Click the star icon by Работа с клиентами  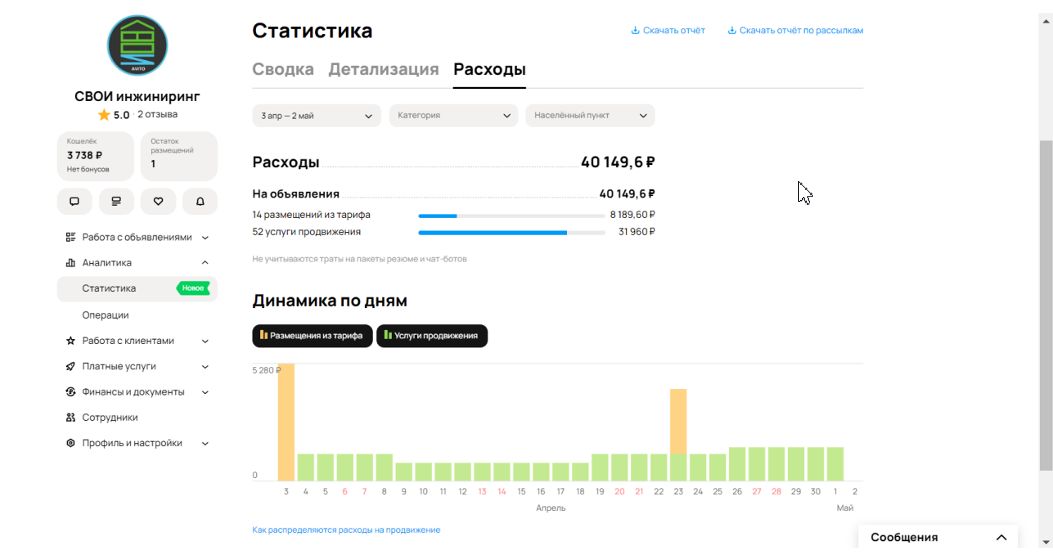(71, 340)
